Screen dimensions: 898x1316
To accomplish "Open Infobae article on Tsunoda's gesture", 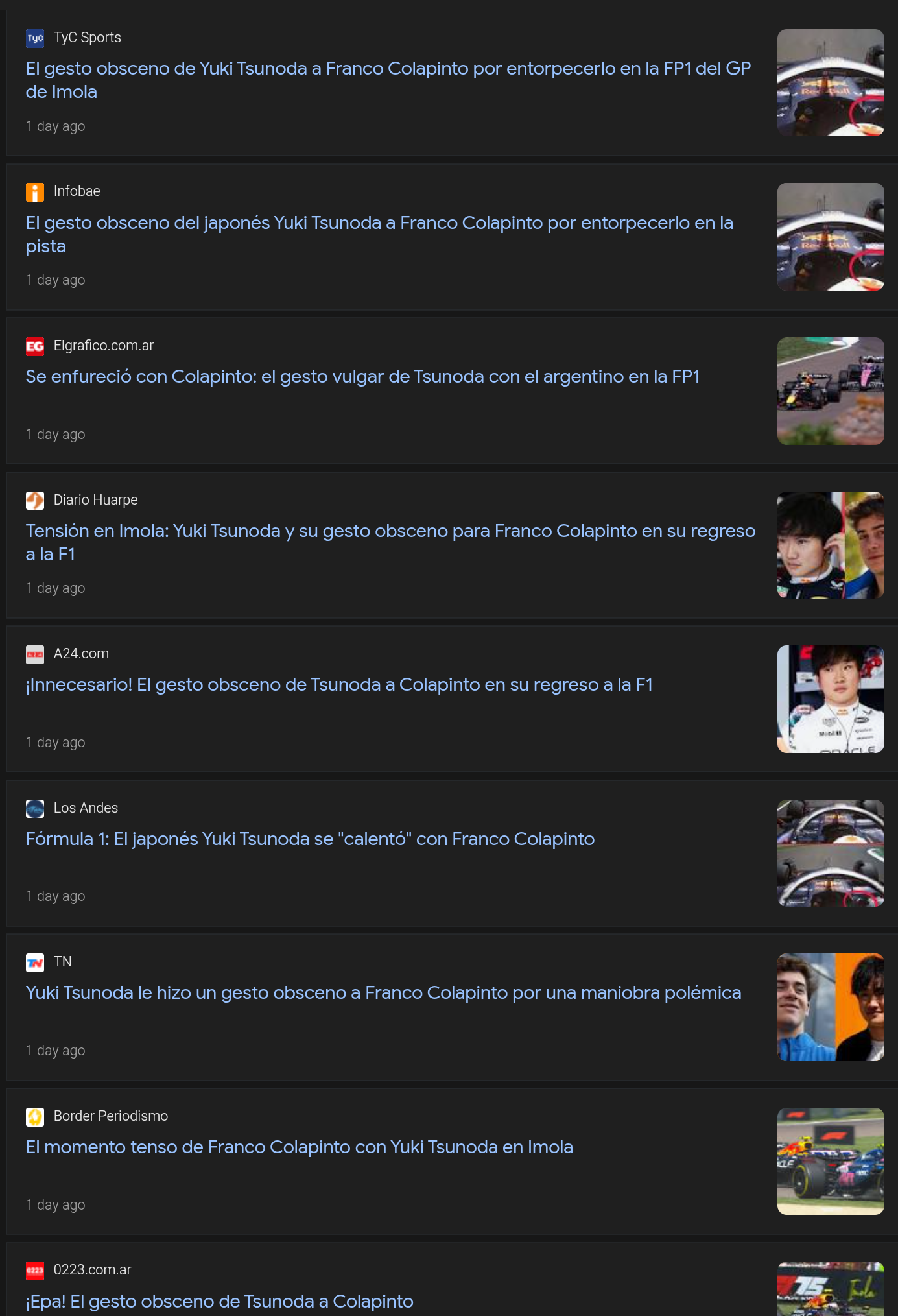I will (379, 234).
